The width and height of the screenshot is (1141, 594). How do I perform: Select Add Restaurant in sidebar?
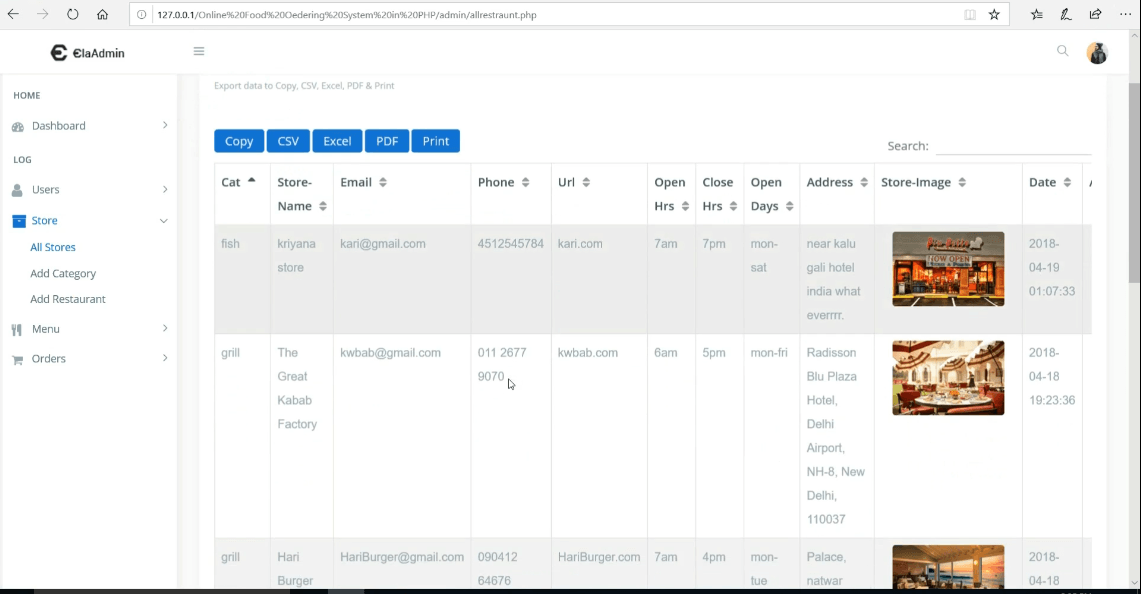pyautogui.click(x=67, y=299)
